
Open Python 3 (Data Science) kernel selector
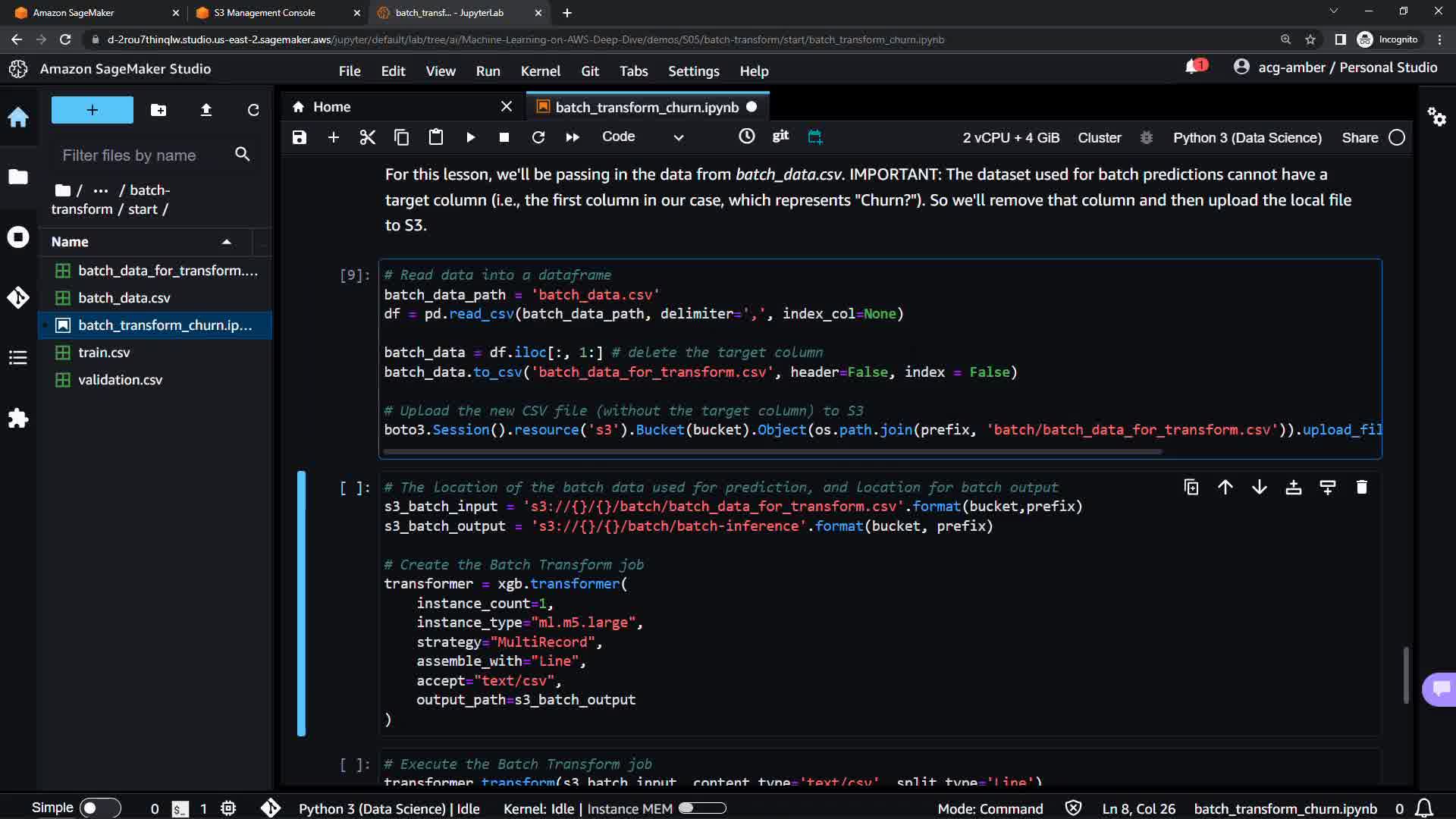[x=1247, y=138]
